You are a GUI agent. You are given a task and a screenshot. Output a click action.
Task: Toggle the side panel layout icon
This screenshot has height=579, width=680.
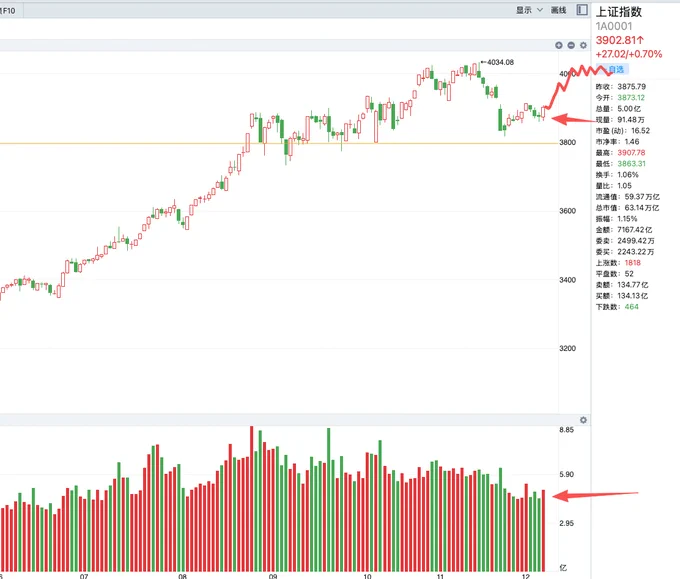pos(582,10)
